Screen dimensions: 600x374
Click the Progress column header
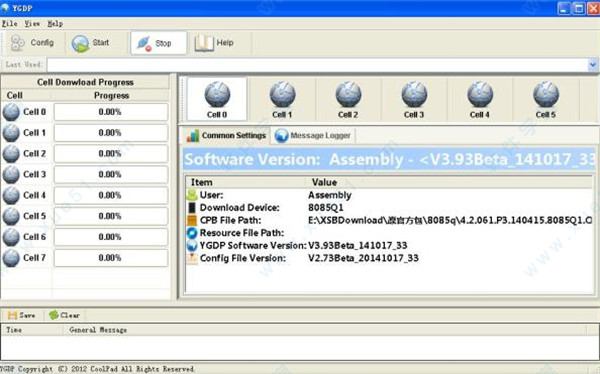[x=111, y=95]
